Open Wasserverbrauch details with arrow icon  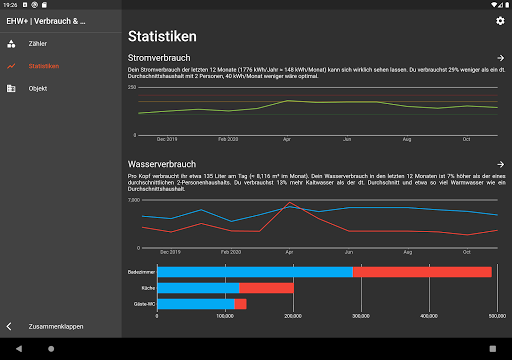[x=500, y=164]
